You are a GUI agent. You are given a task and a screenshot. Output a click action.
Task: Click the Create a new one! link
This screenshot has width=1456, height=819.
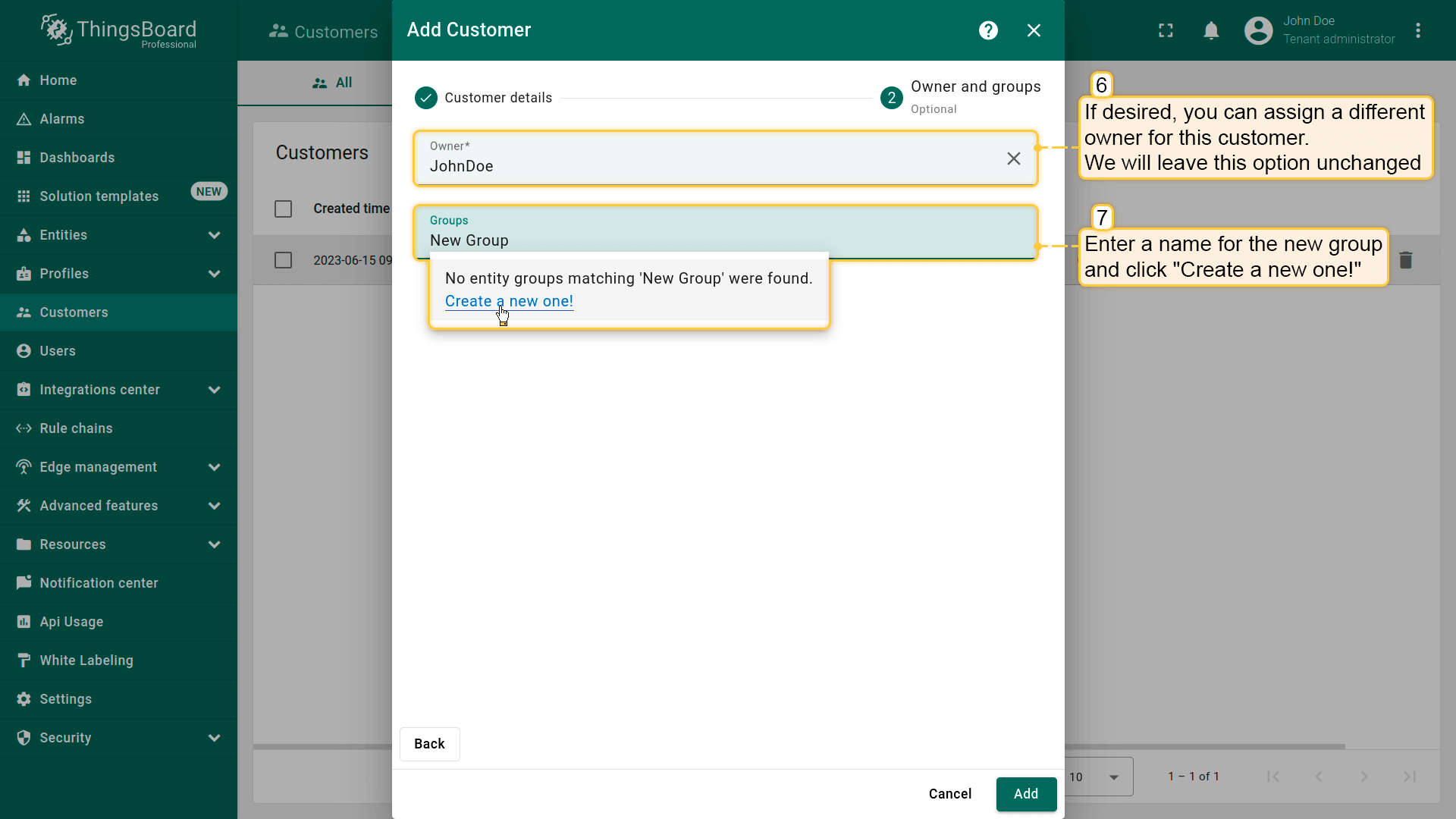click(509, 301)
